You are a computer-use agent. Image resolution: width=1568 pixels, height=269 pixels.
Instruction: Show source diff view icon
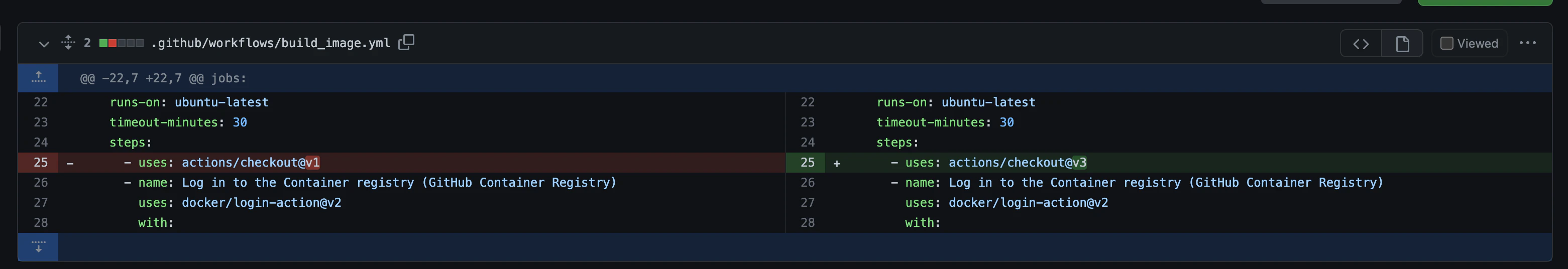click(1361, 44)
